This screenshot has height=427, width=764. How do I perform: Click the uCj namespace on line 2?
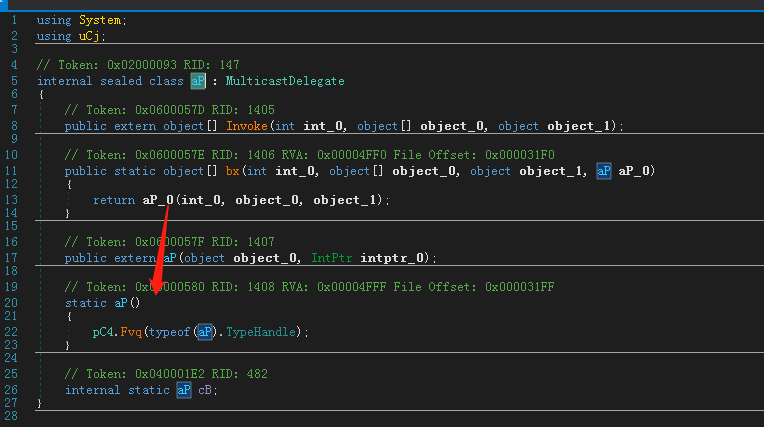tap(89, 36)
